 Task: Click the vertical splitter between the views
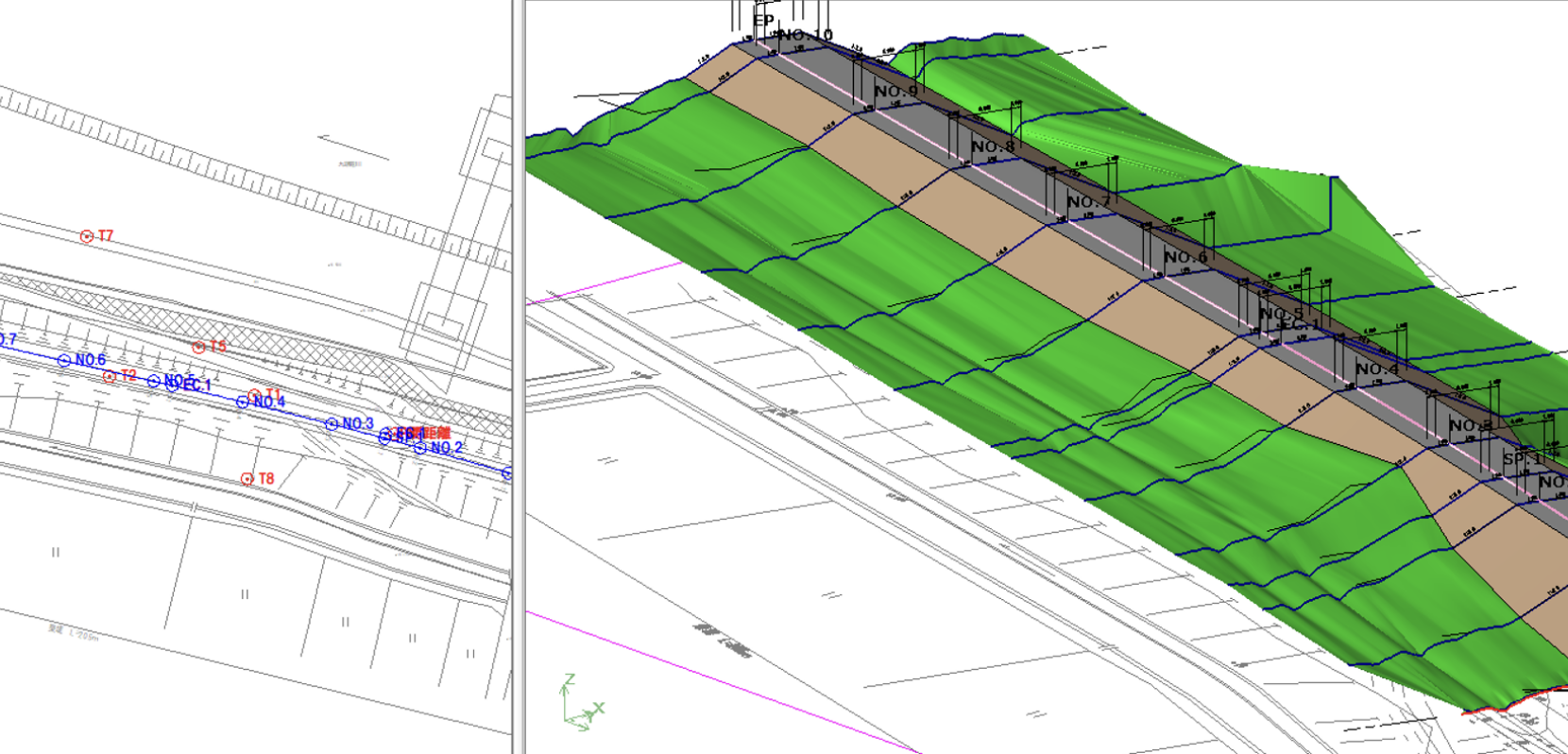pos(518,378)
